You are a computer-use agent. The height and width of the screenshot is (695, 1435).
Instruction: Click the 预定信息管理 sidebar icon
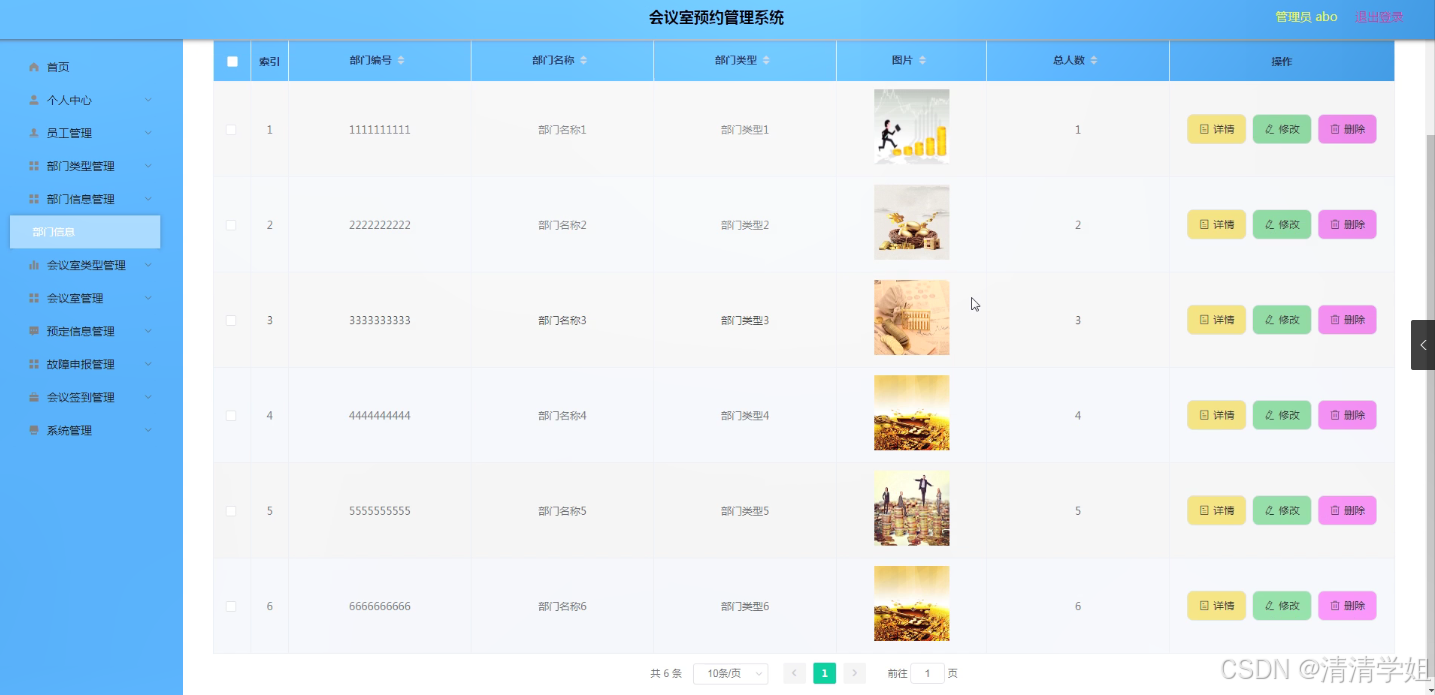(35, 330)
